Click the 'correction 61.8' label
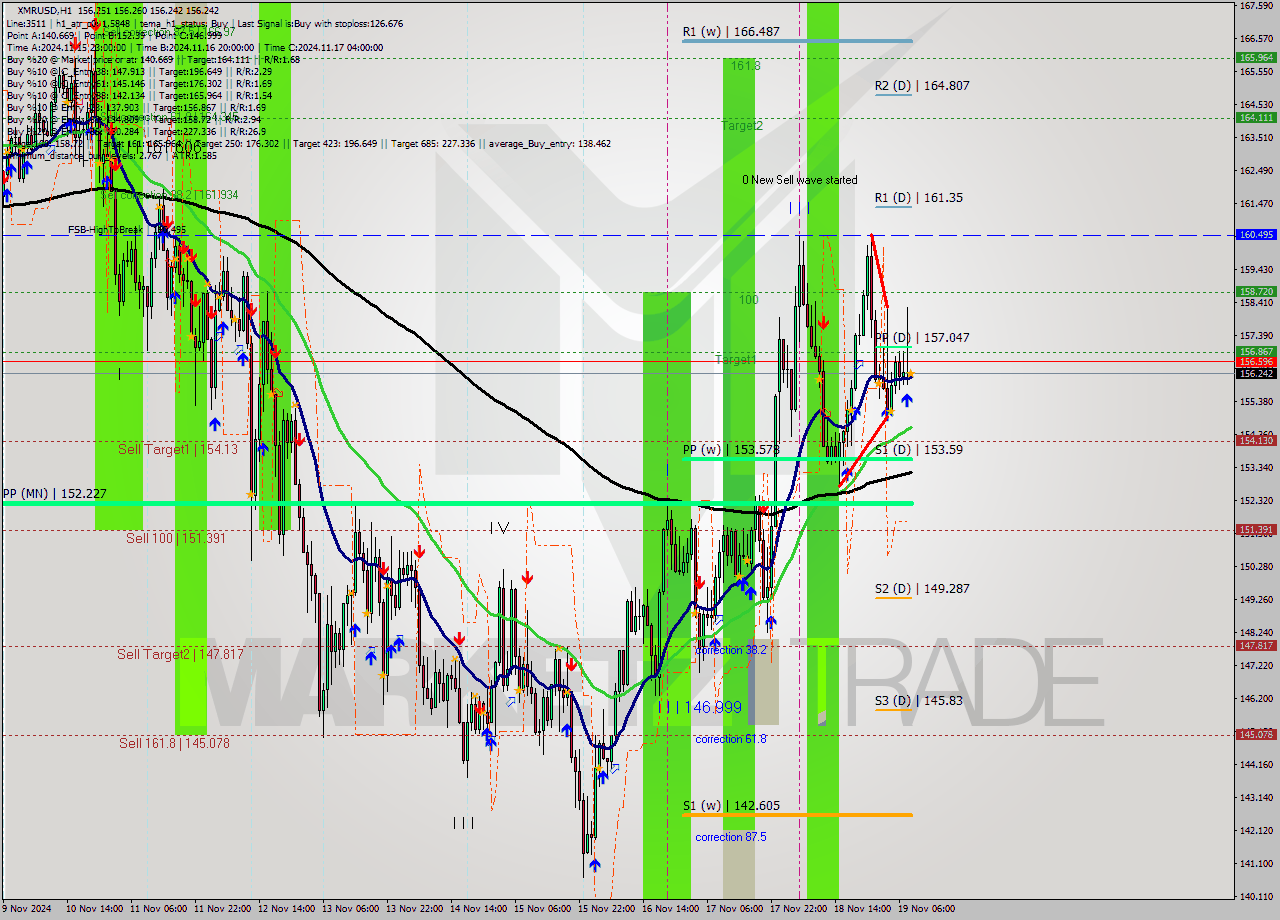Screen dimensions: 1280x920 (731, 739)
